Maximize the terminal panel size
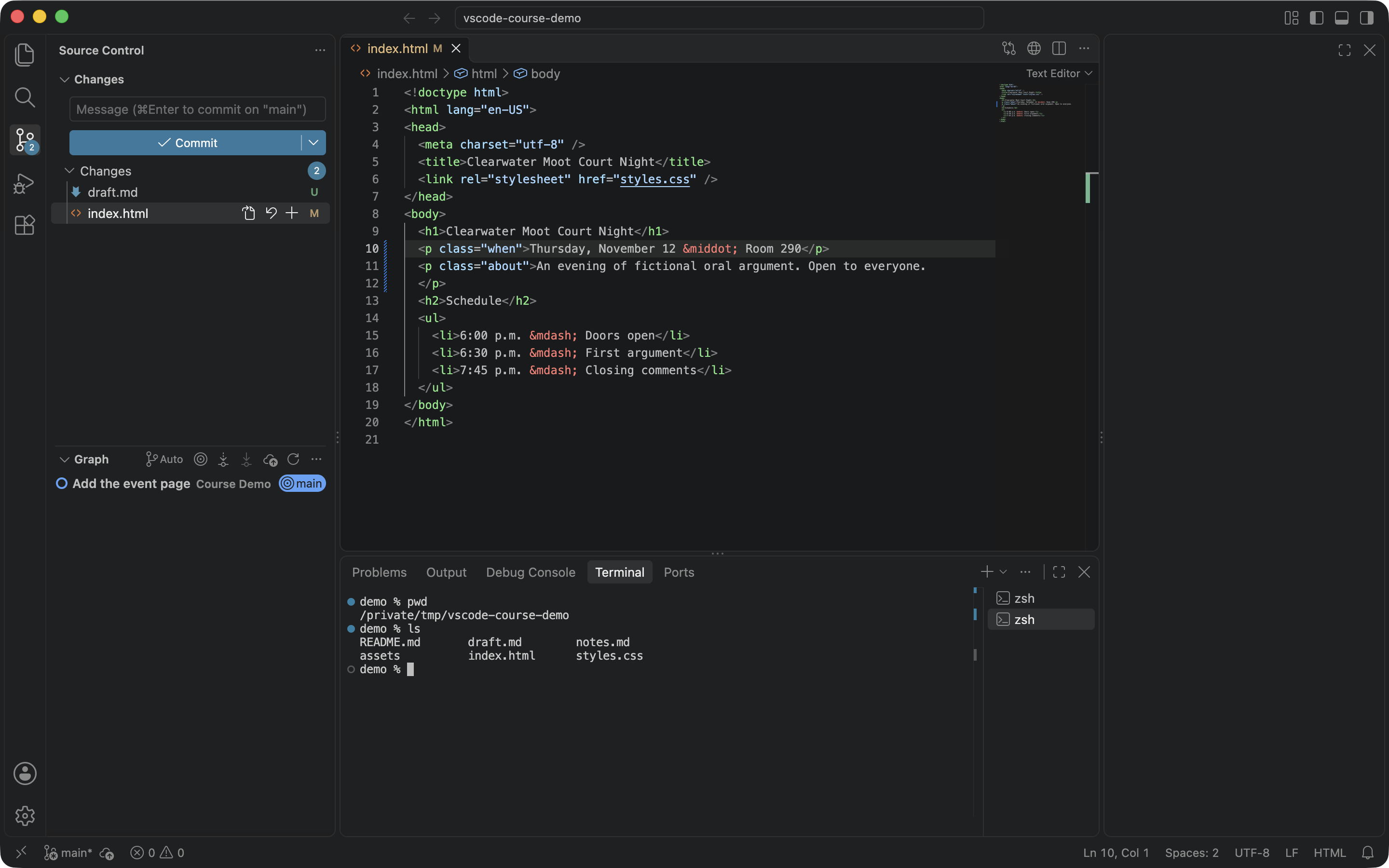 tap(1059, 572)
